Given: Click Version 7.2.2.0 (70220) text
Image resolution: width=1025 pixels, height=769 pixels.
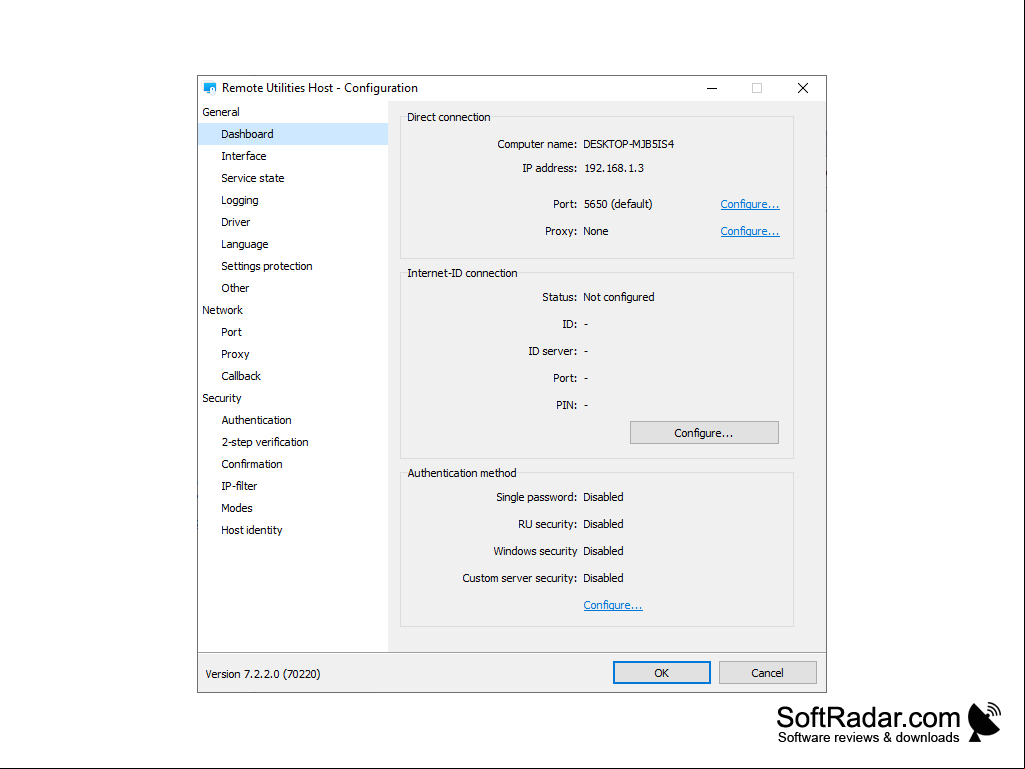Looking at the screenshot, I should tap(263, 674).
